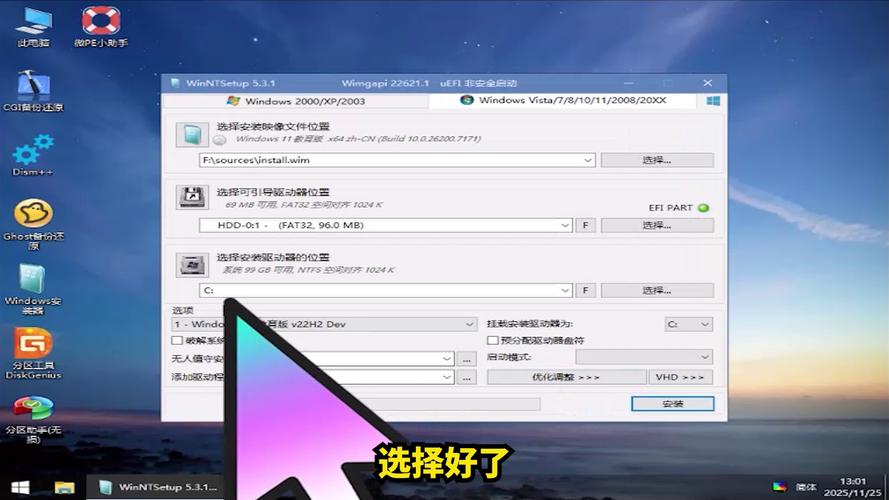This screenshot has height=500, width=889.
Task: Switch to the Windows 2000/XP/2003 tab
Action: [295, 101]
